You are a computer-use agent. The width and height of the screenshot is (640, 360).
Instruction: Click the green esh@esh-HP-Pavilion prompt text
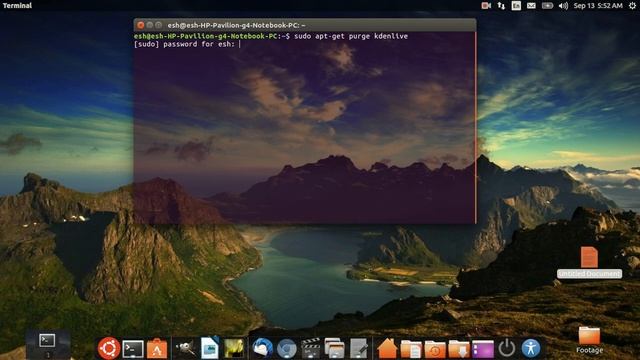point(207,36)
